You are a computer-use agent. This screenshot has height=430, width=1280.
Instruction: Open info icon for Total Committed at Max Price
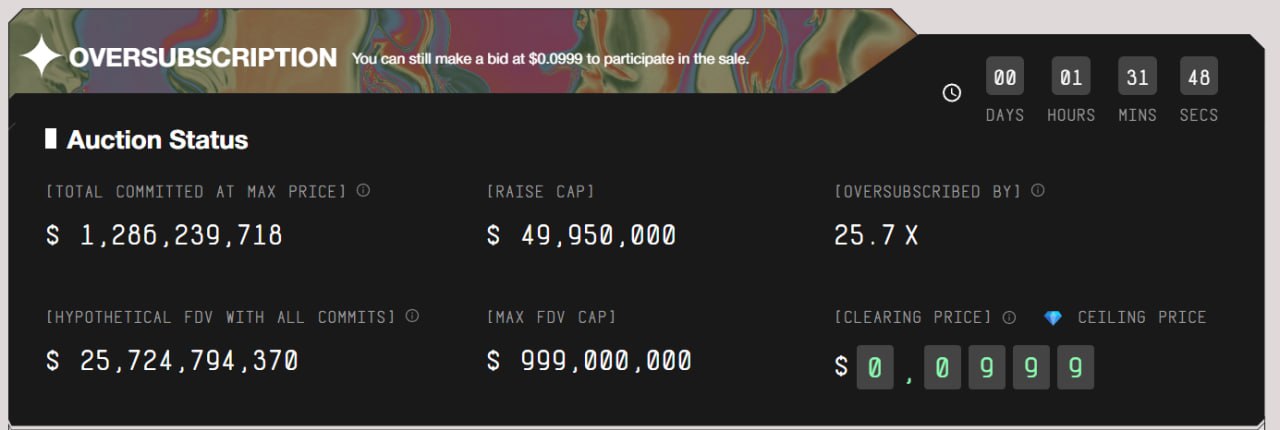[363, 190]
